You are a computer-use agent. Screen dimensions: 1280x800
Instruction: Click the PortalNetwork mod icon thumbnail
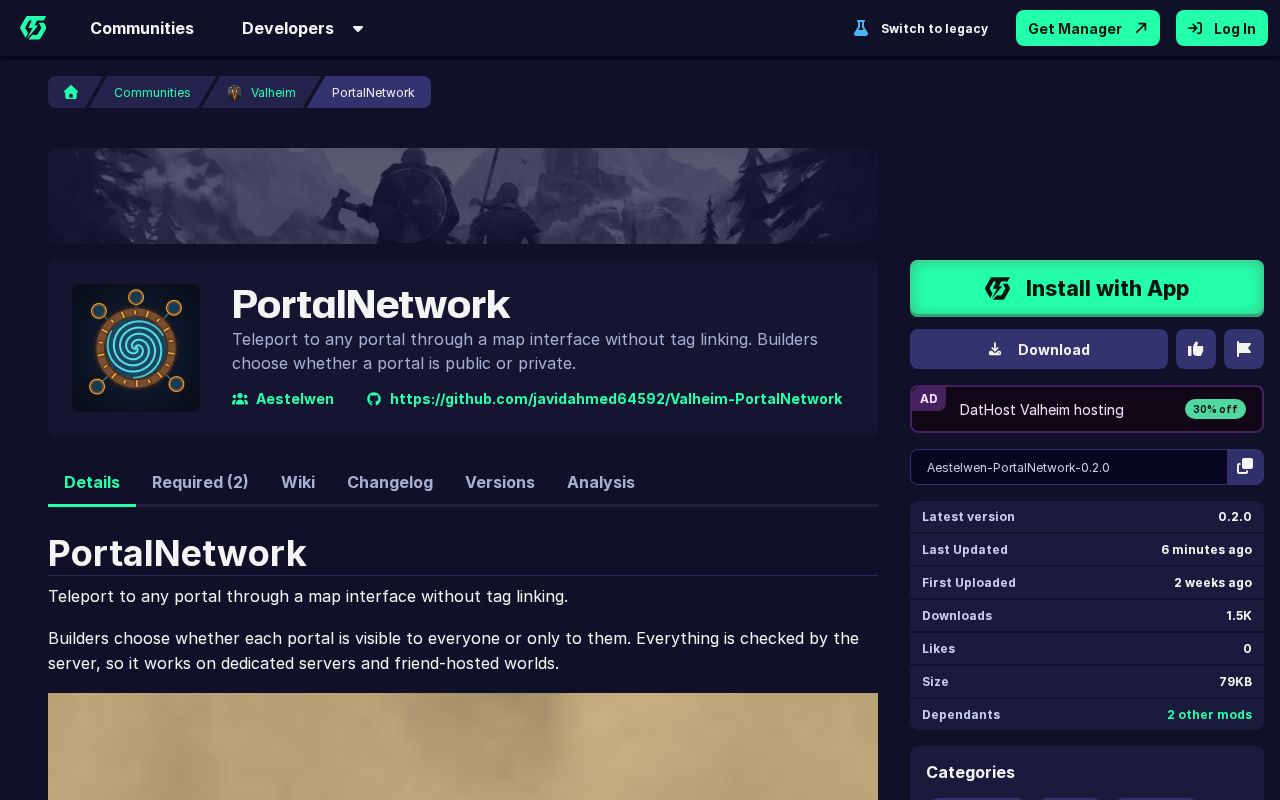pos(136,348)
